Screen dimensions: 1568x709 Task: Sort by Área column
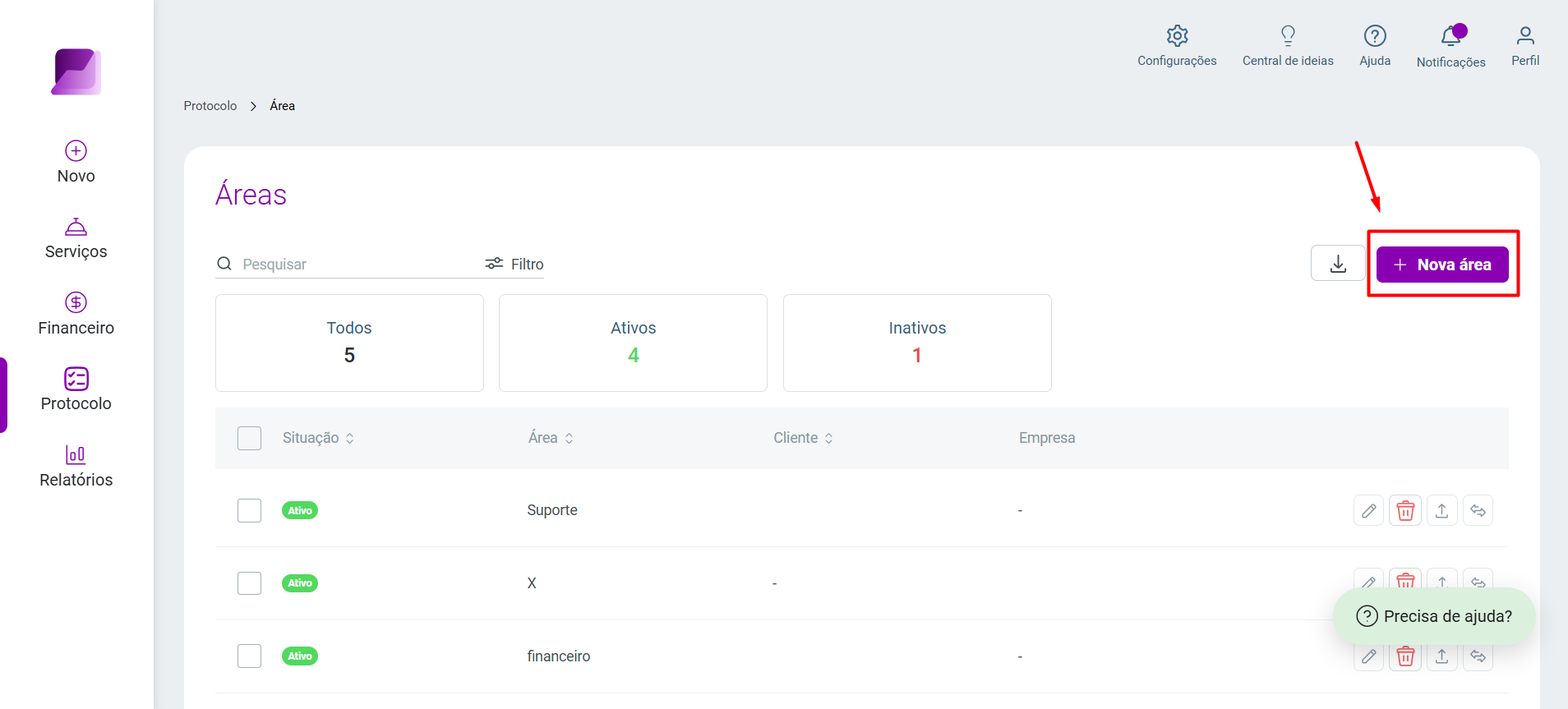click(x=551, y=438)
